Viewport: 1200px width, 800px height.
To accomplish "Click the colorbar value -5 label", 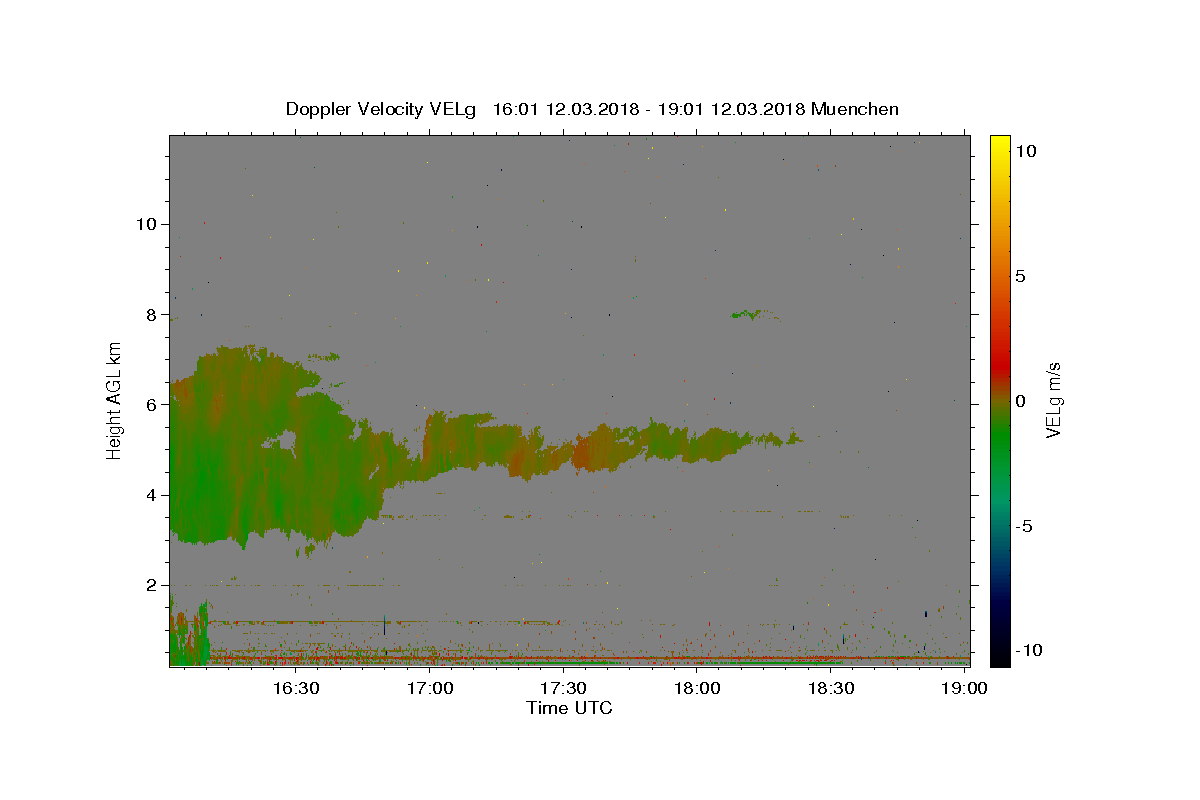I will point(1024,526).
